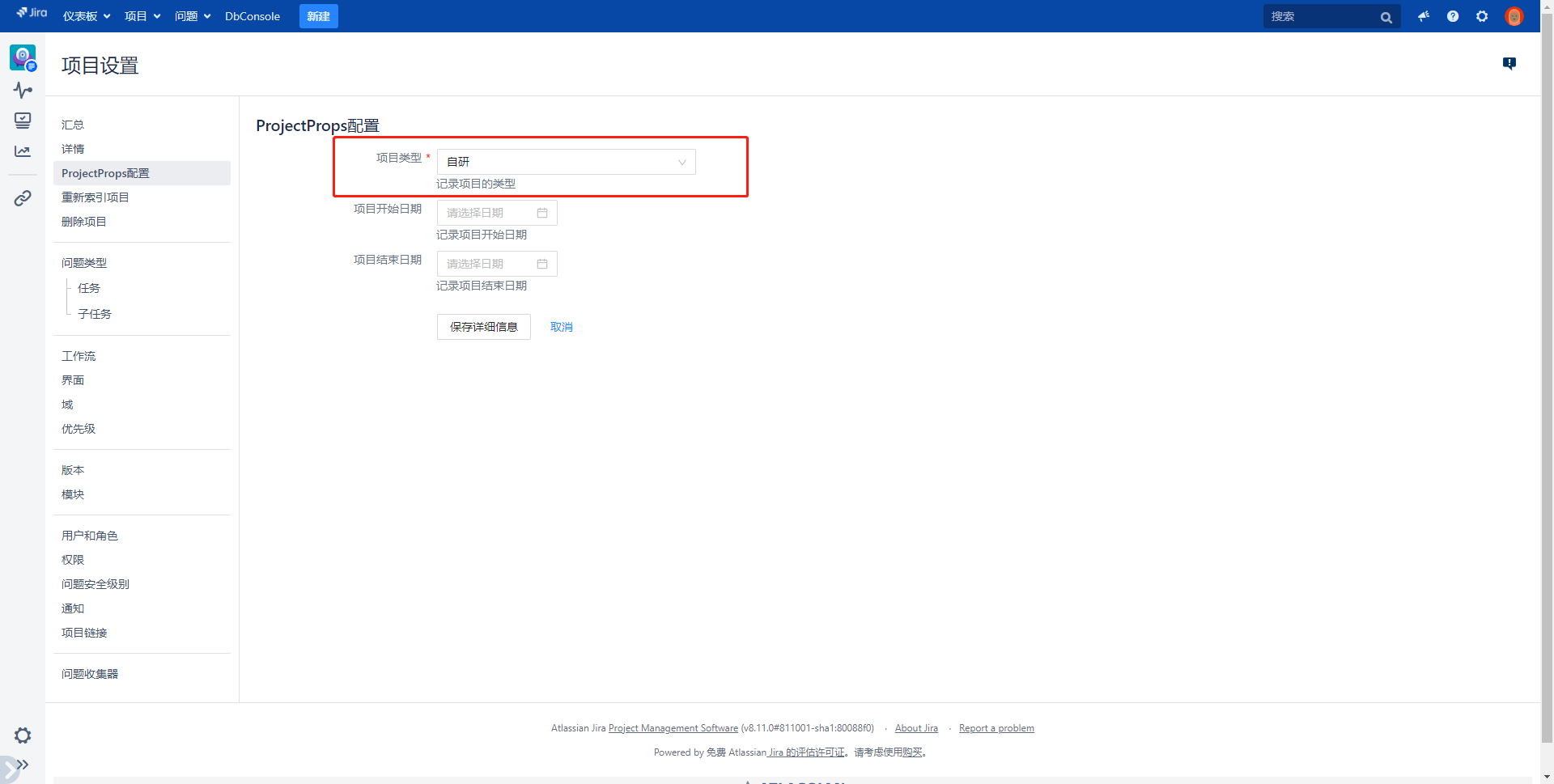Open the project settings gear at bottom left
Screen dimensions: 1554x784
click(23, 735)
